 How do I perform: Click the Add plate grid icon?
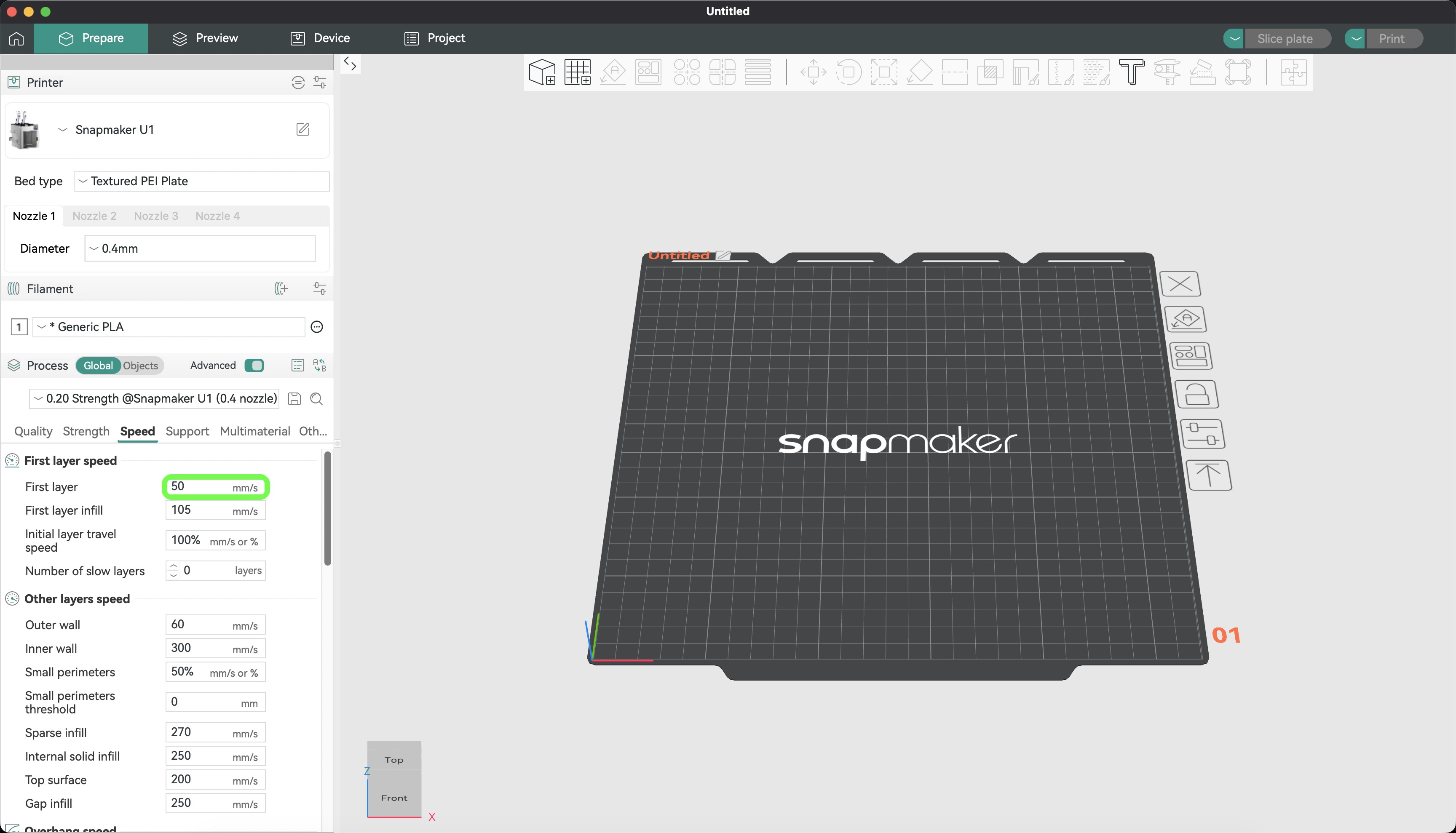[x=578, y=72]
